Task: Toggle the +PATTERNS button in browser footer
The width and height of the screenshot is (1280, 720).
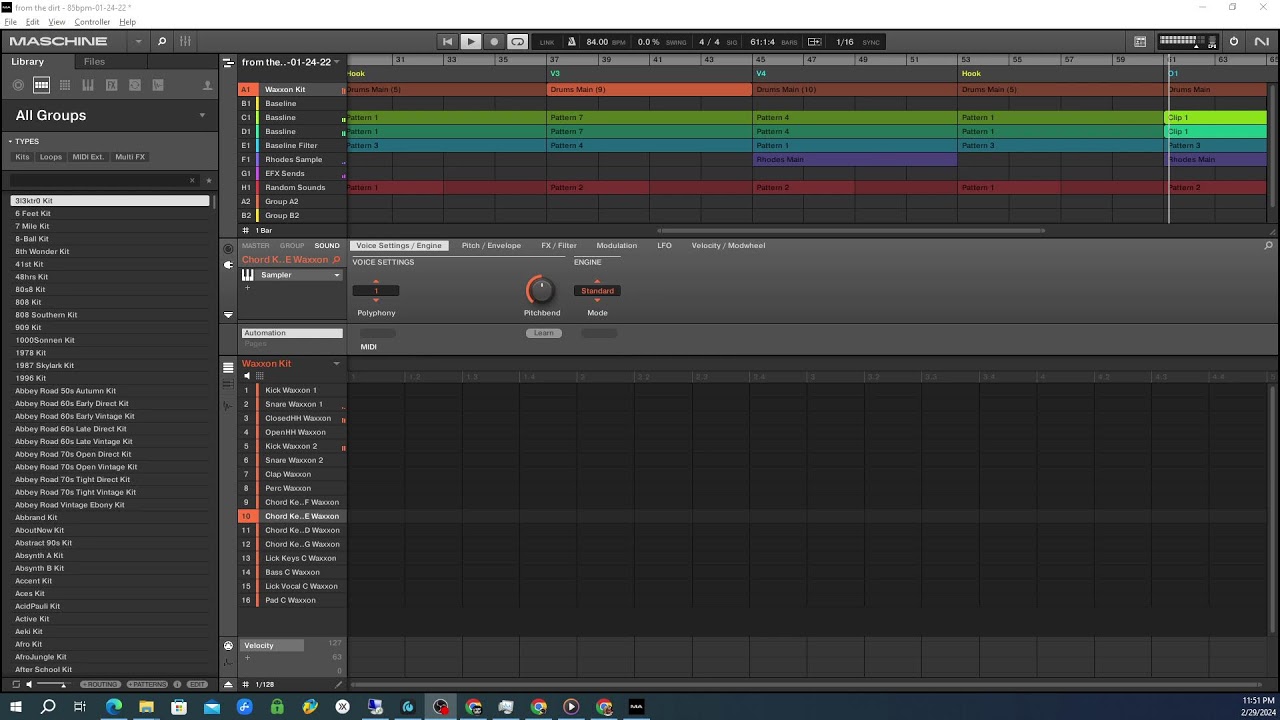Action: 147,684
